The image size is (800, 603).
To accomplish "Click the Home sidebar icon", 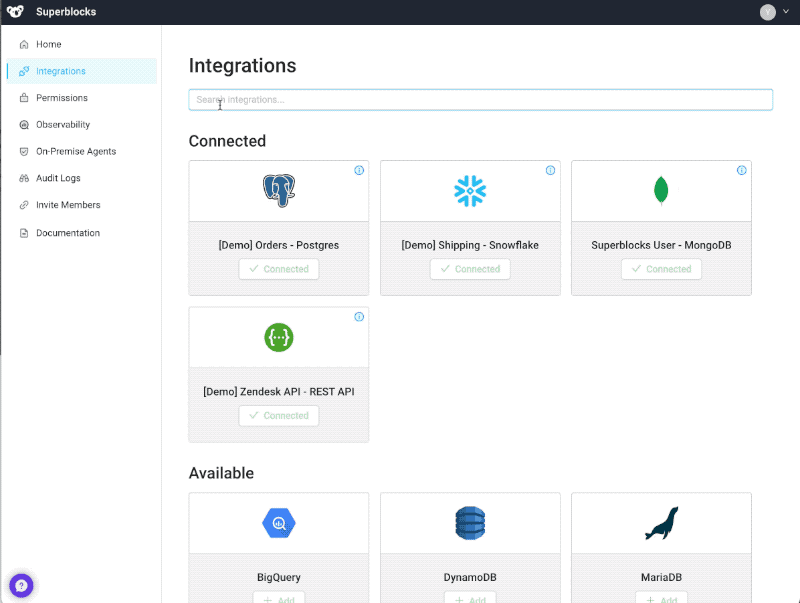I will coord(23,44).
